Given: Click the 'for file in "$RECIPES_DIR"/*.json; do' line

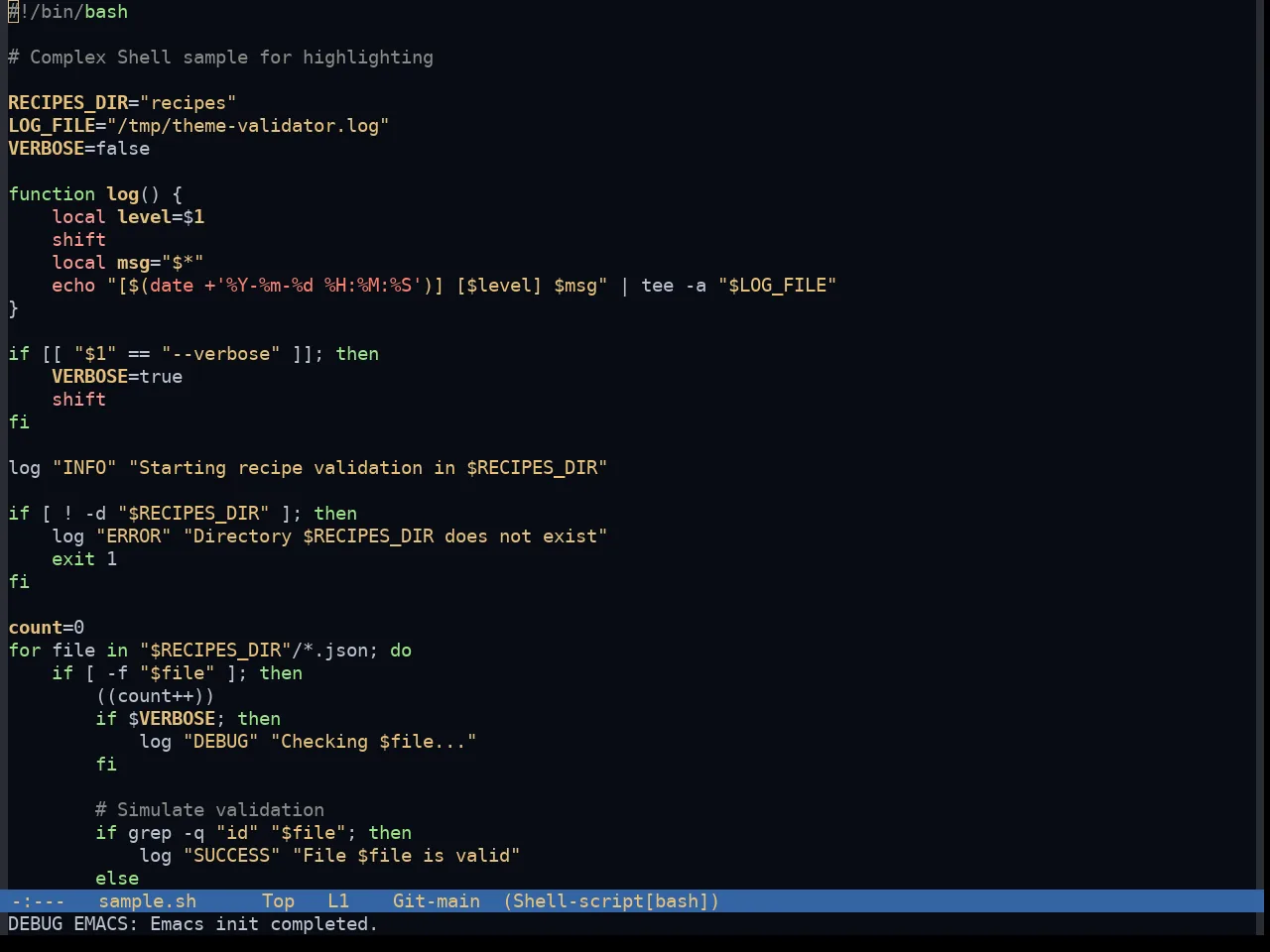Looking at the screenshot, I should (210, 651).
